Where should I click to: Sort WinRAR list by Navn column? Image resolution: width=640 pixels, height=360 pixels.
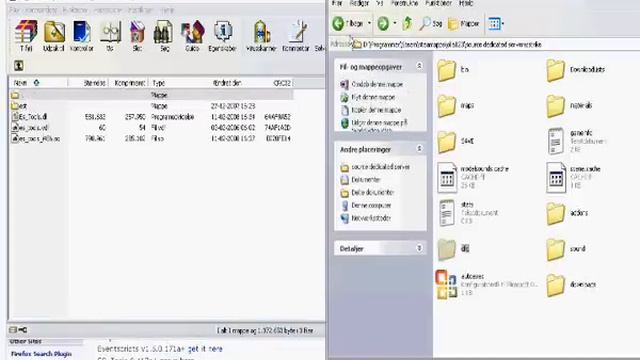pyautogui.click(x=38, y=83)
